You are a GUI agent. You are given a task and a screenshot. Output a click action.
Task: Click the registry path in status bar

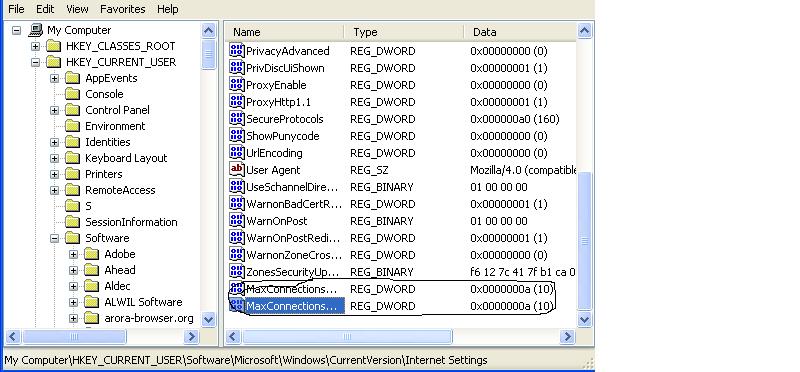[x=246, y=360]
